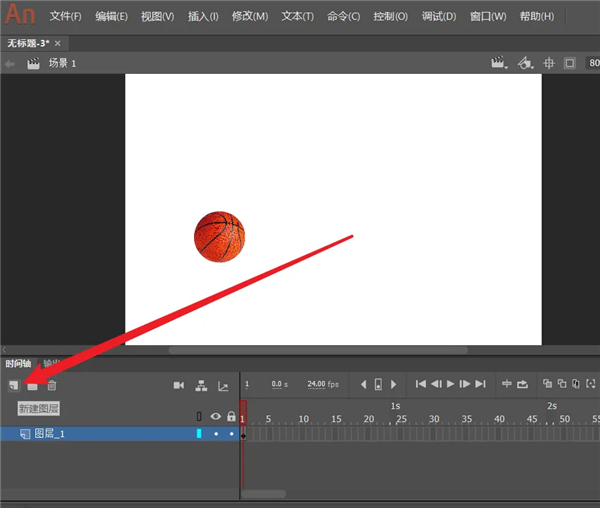Jump to the first frame
The height and width of the screenshot is (508, 600).
421,384
